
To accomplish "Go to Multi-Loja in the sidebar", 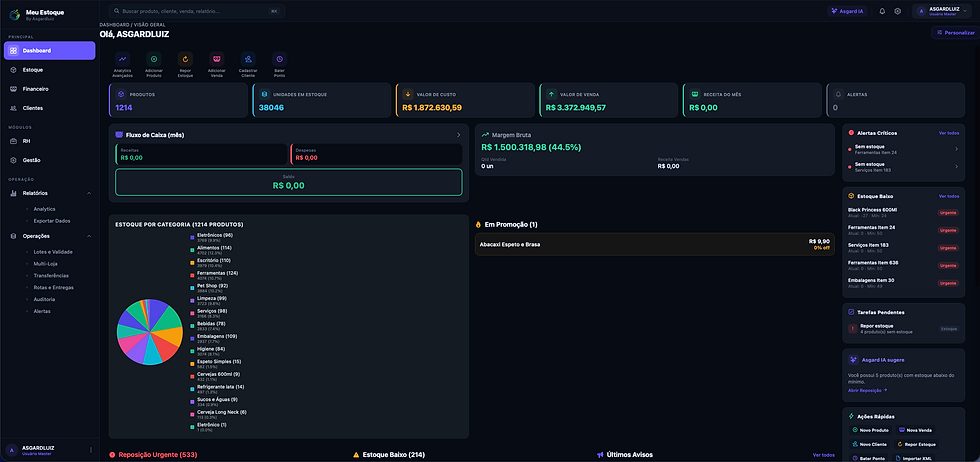I will click(x=46, y=264).
